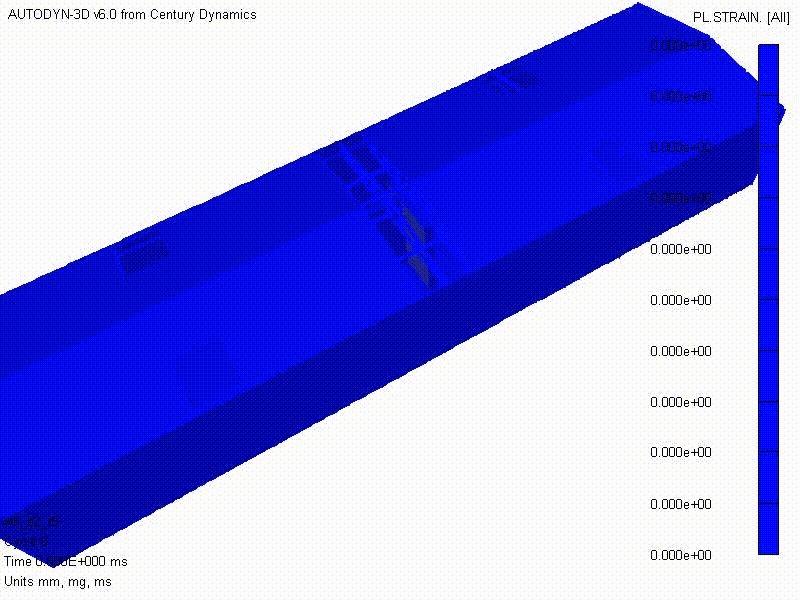The width and height of the screenshot is (800, 600).
Task: Click the AUTODYN-3D v6.0 title text
Action: pyautogui.click(x=131, y=14)
